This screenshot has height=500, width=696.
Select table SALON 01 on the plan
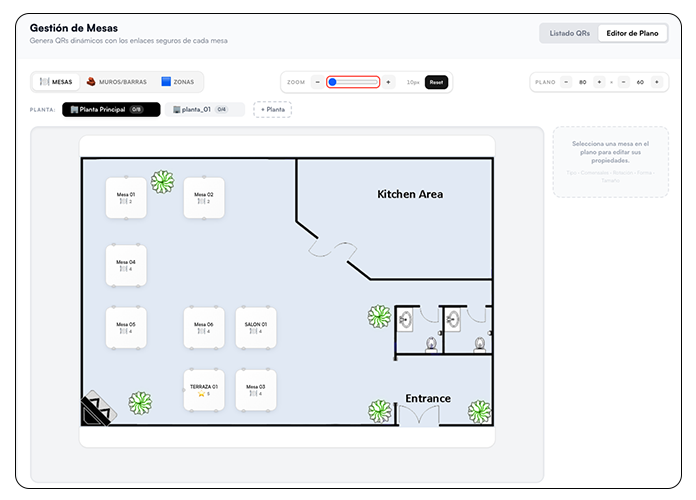point(256,328)
